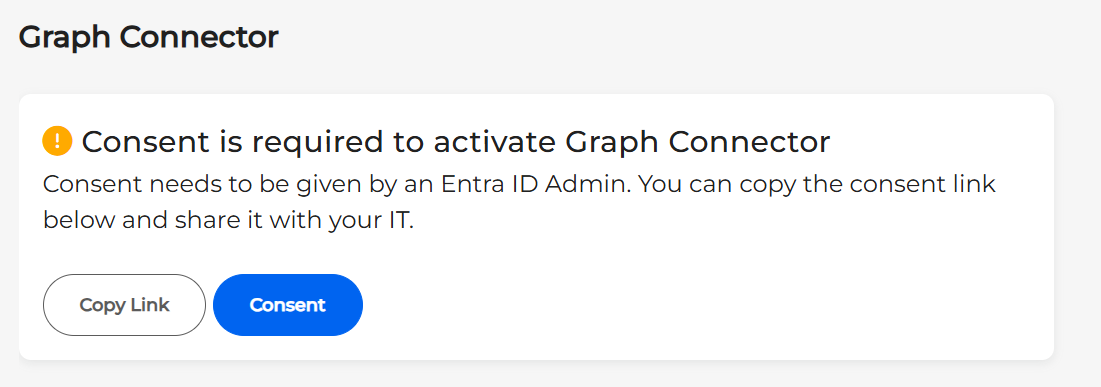Viewport: 1101px width, 387px height.
Task: Select the Graph Connector page heading
Action: [148, 37]
